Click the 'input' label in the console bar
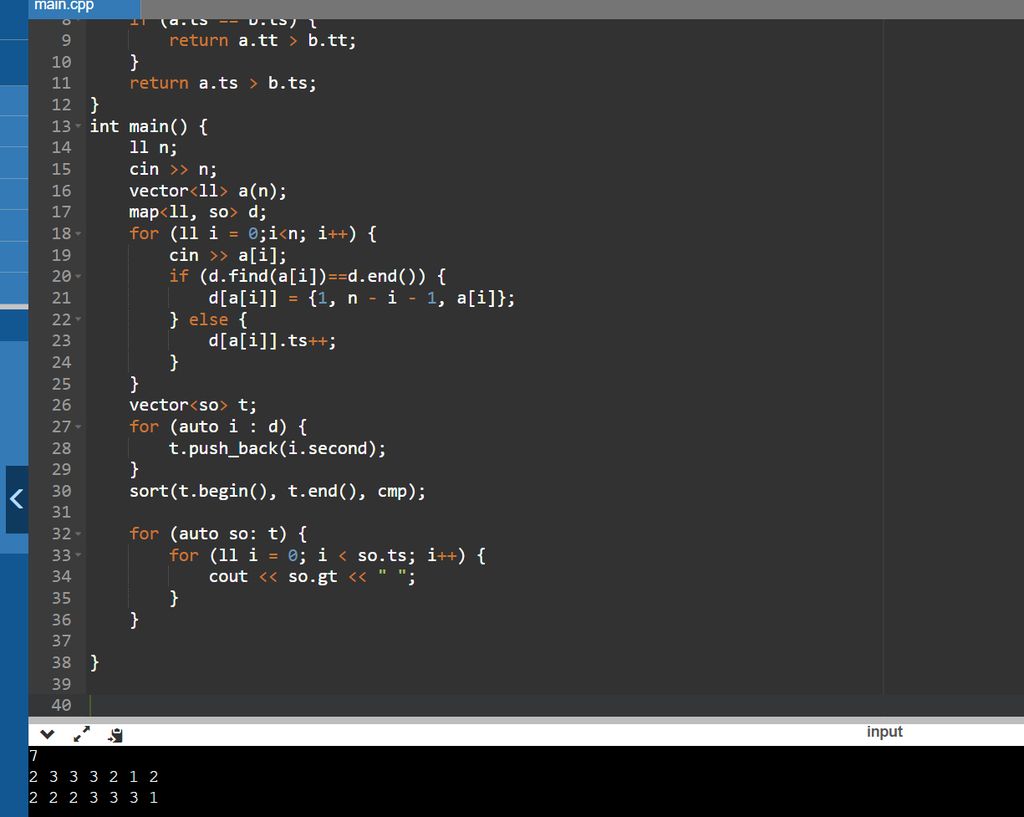Screen dimensions: 1024x817 884,731
